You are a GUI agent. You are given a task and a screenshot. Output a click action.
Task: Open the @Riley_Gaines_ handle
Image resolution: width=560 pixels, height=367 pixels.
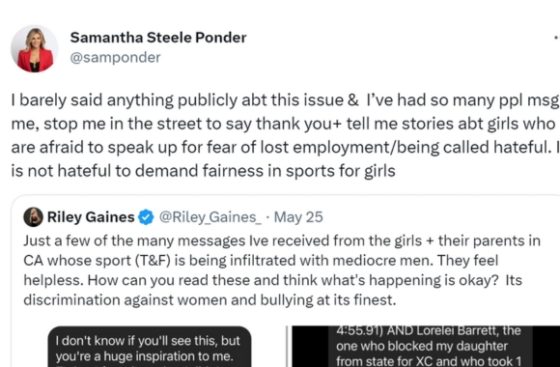click(210, 217)
